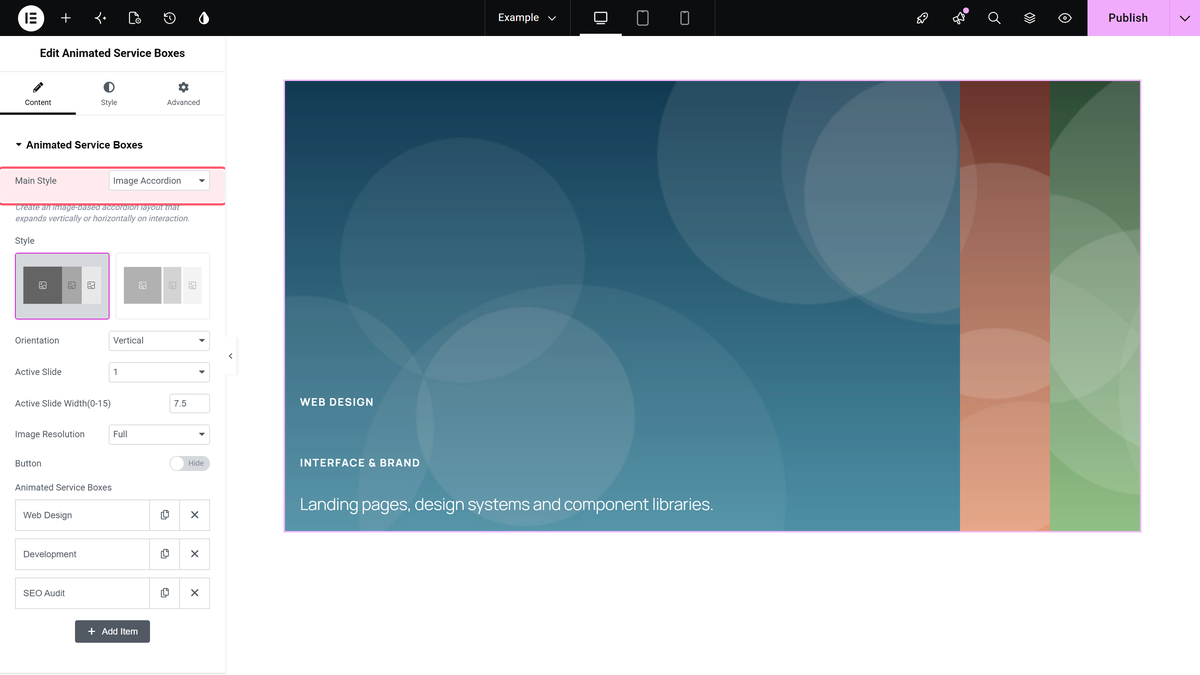Viewport: 1200px width, 675px height.
Task: Open document page settings icon
Action: [135, 18]
